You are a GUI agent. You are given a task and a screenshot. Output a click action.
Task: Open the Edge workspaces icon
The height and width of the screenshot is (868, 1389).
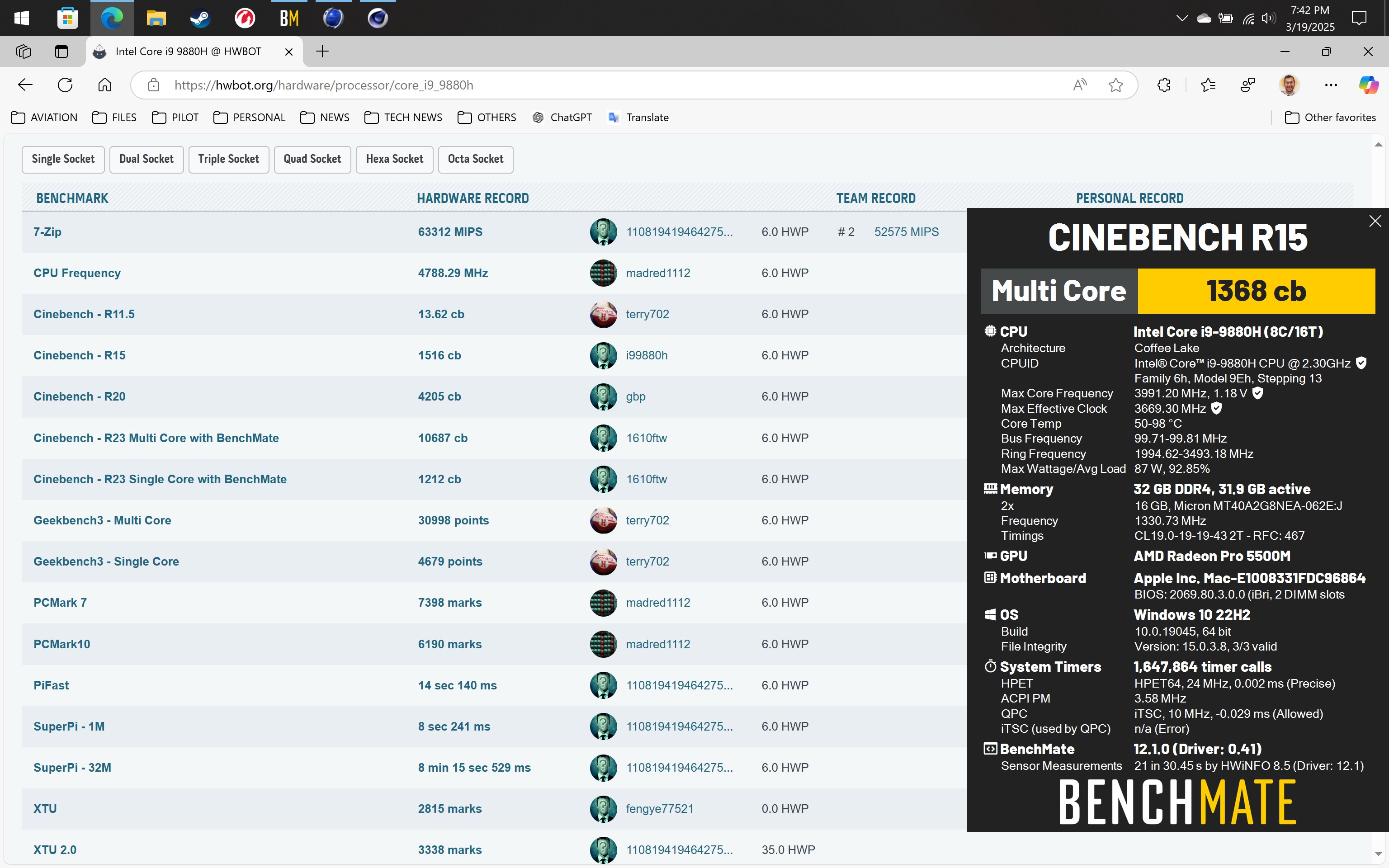coord(24,52)
